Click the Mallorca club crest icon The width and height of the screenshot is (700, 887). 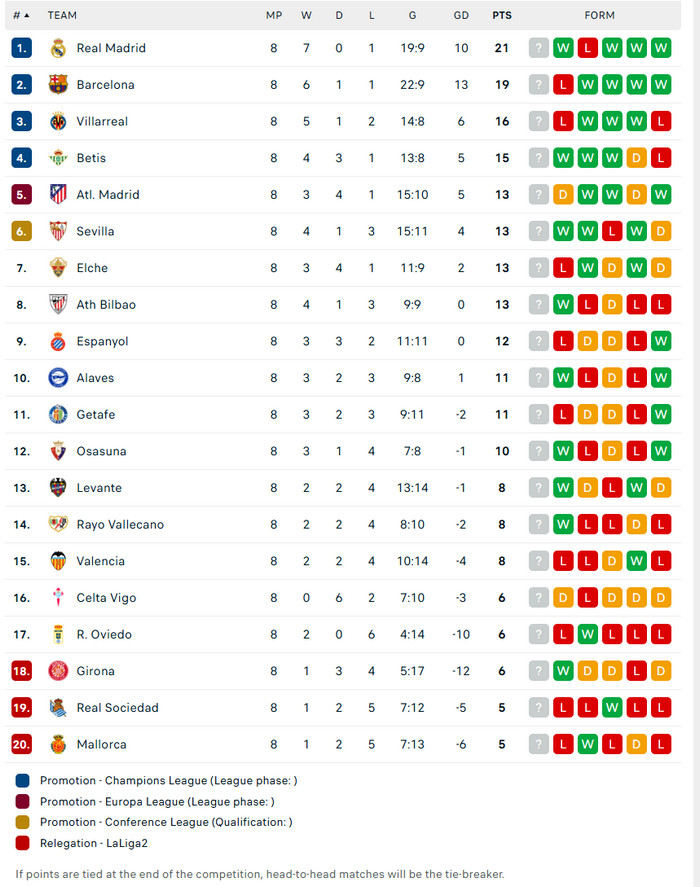pos(58,744)
